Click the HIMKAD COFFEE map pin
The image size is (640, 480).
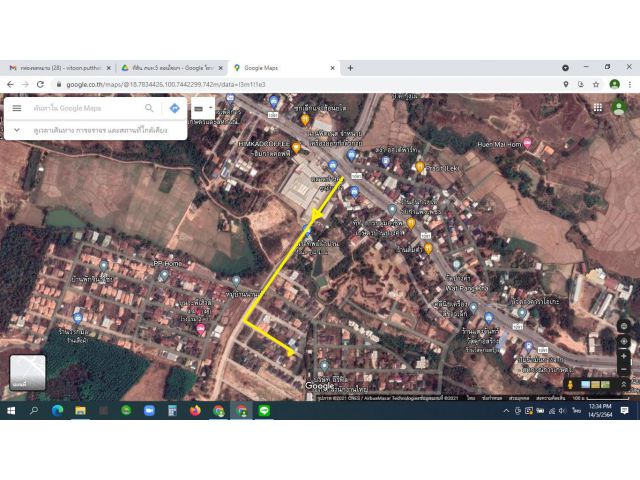pyautogui.click(x=296, y=147)
